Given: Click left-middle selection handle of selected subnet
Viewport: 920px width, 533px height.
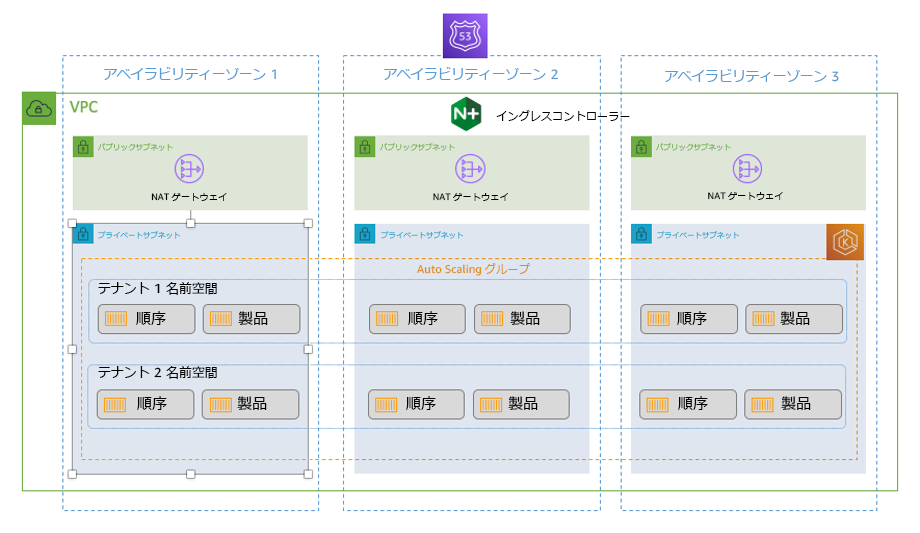Looking at the screenshot, I should (72, 349).
